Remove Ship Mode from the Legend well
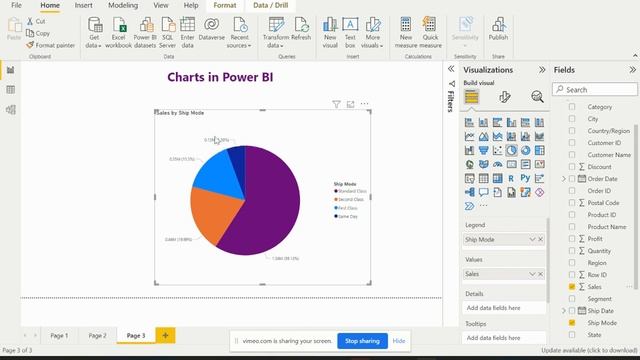 click(541, 240)
